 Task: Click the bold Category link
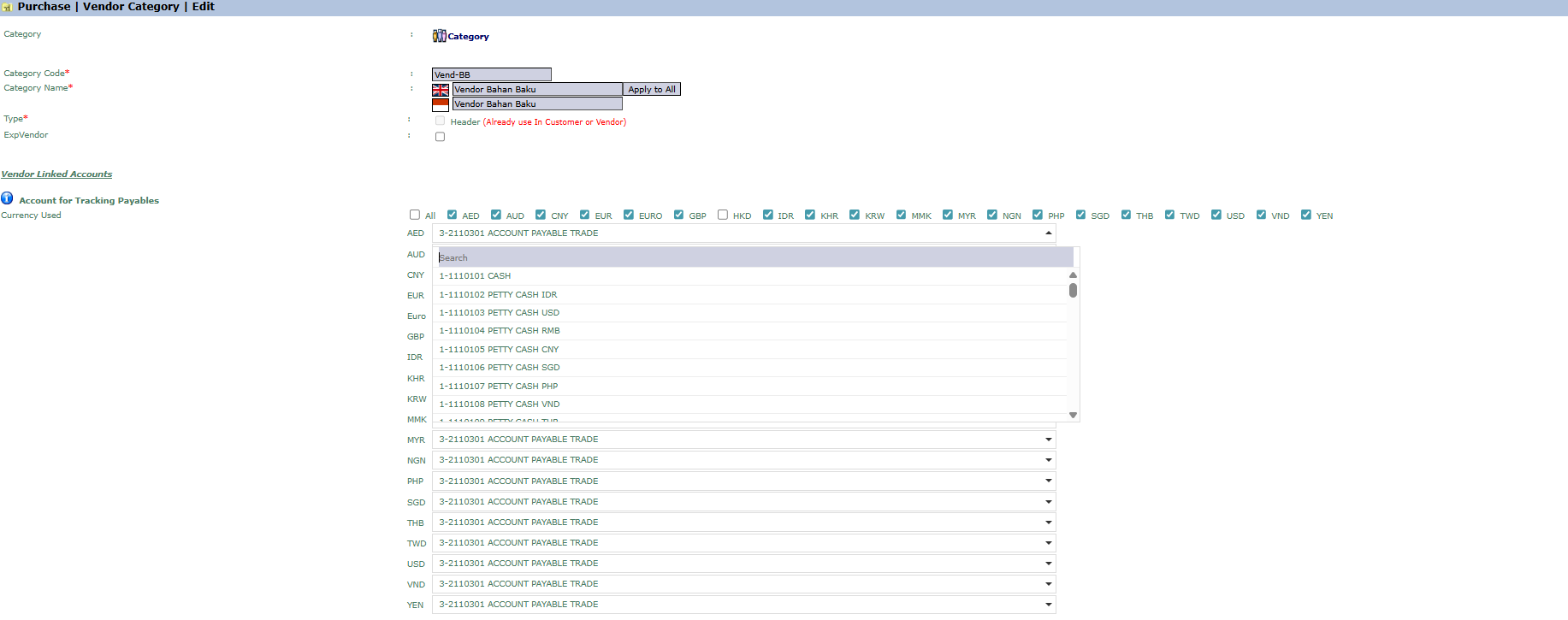click(468, 37)
